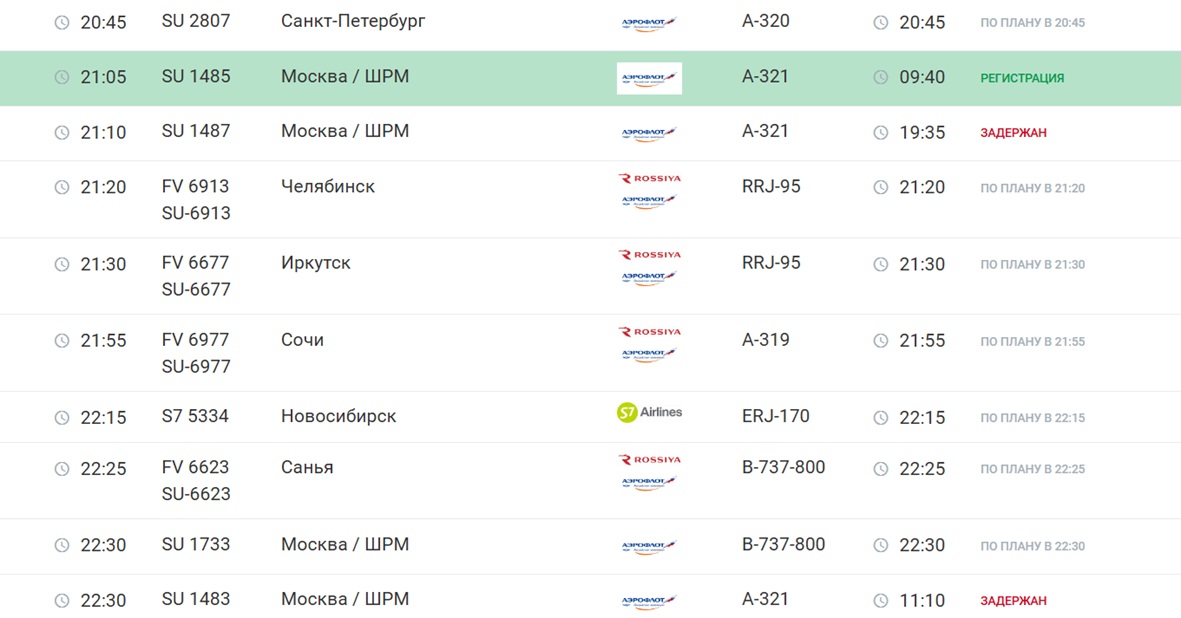
Task: Click the Иркутск destination name
Action: 315,263
